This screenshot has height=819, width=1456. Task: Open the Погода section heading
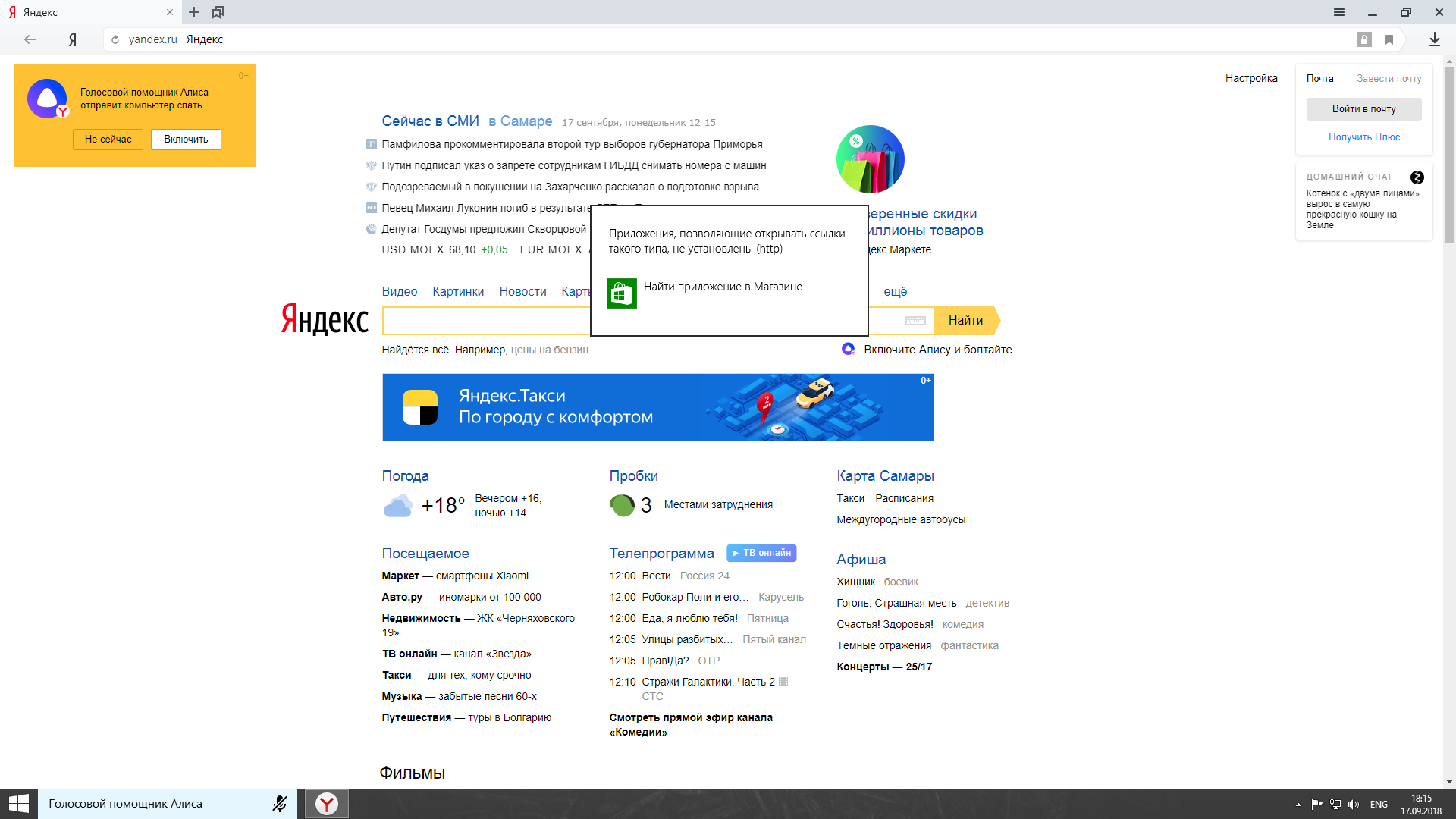point(405,476)
